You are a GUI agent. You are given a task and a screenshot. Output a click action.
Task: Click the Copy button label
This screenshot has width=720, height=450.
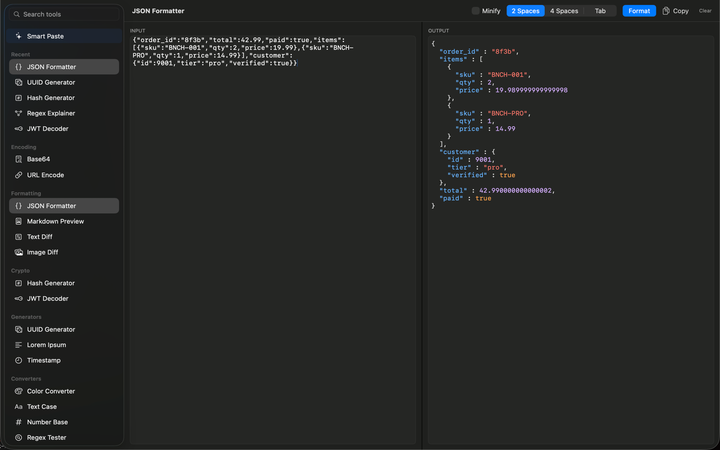[x=681, y=11]
